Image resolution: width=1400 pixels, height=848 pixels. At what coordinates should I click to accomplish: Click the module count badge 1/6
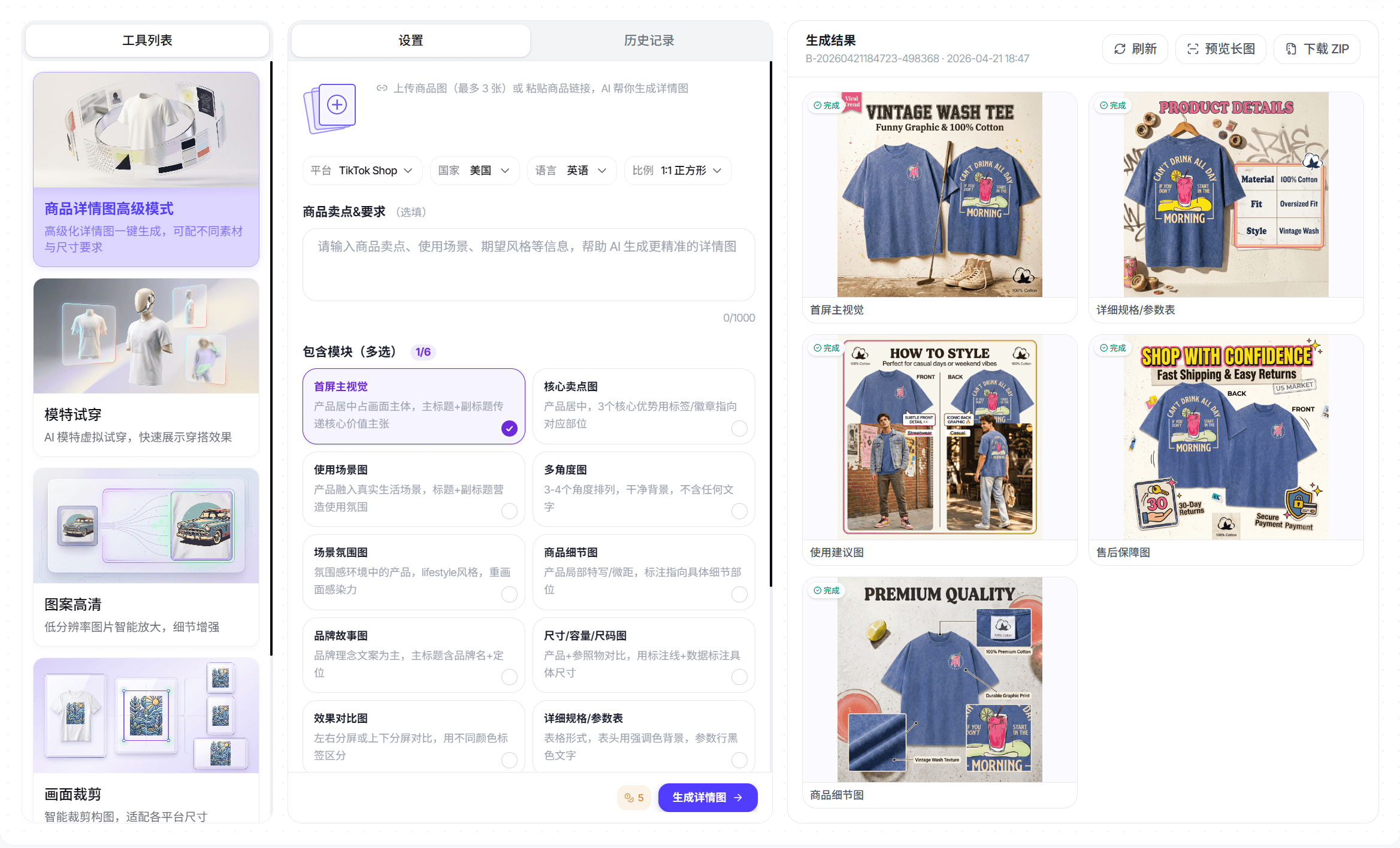[x=423, y=352]
